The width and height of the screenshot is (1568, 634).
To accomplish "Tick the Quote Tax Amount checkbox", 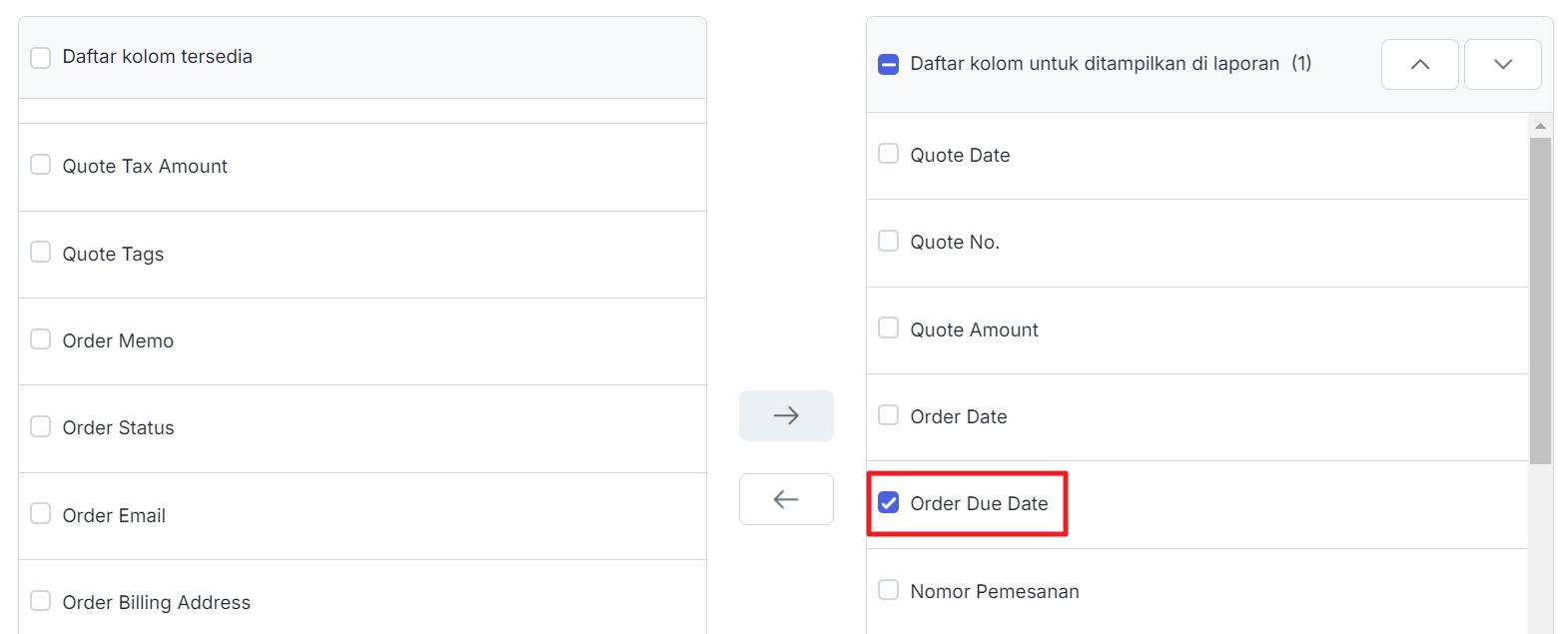I will pos(41,165).
